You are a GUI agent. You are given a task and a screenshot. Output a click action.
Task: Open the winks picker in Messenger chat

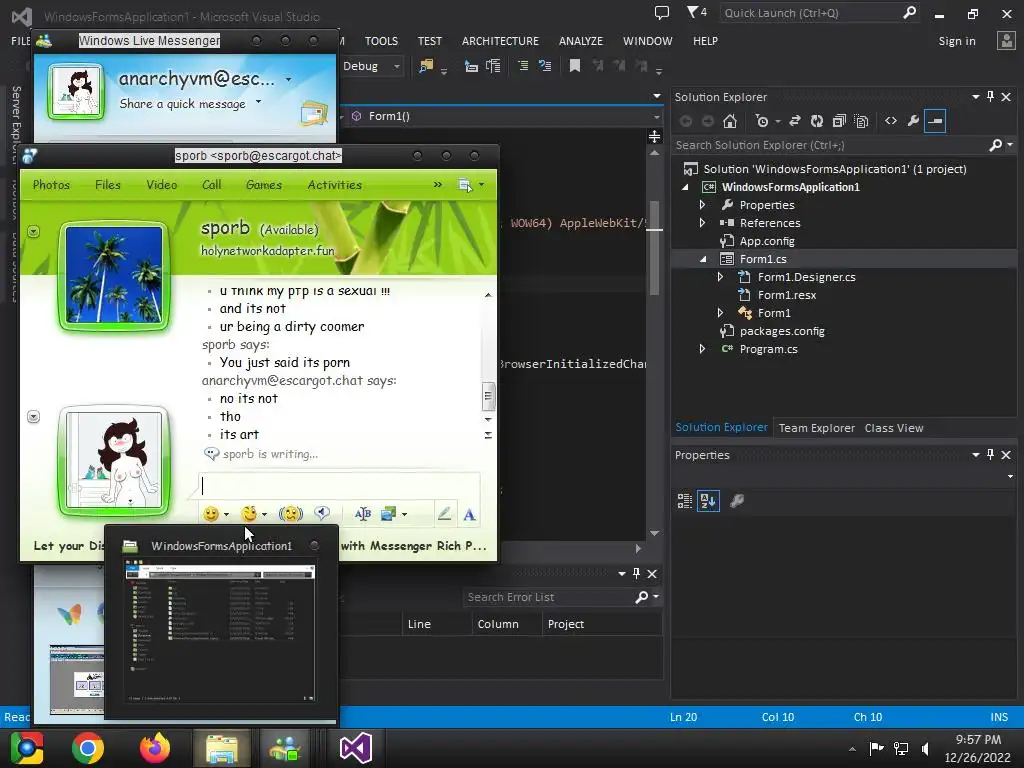click(x=249, y=515)
